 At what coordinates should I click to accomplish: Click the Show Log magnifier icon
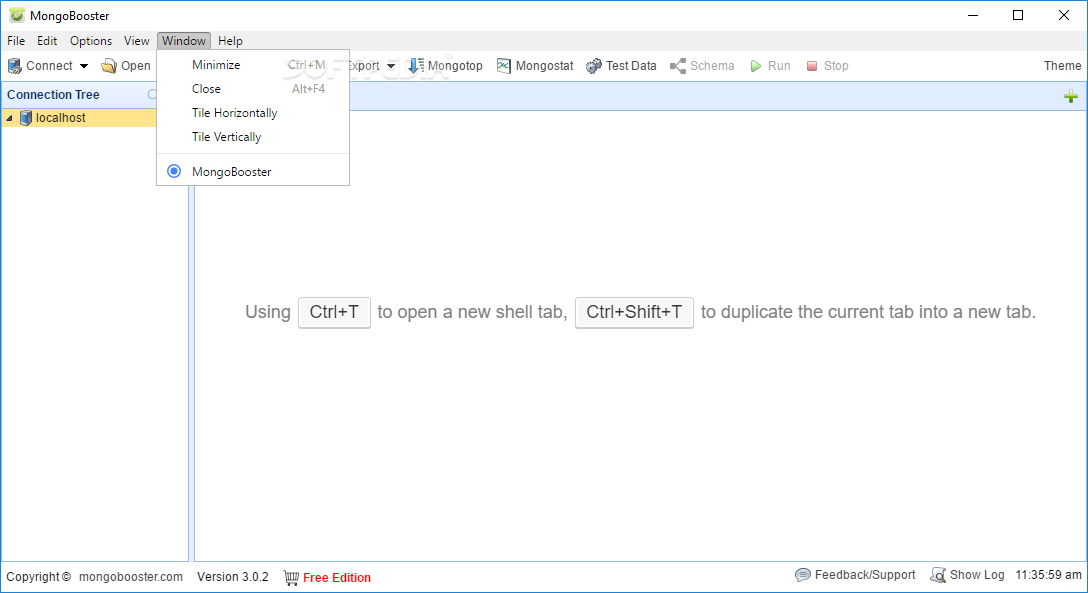[938, 575]
